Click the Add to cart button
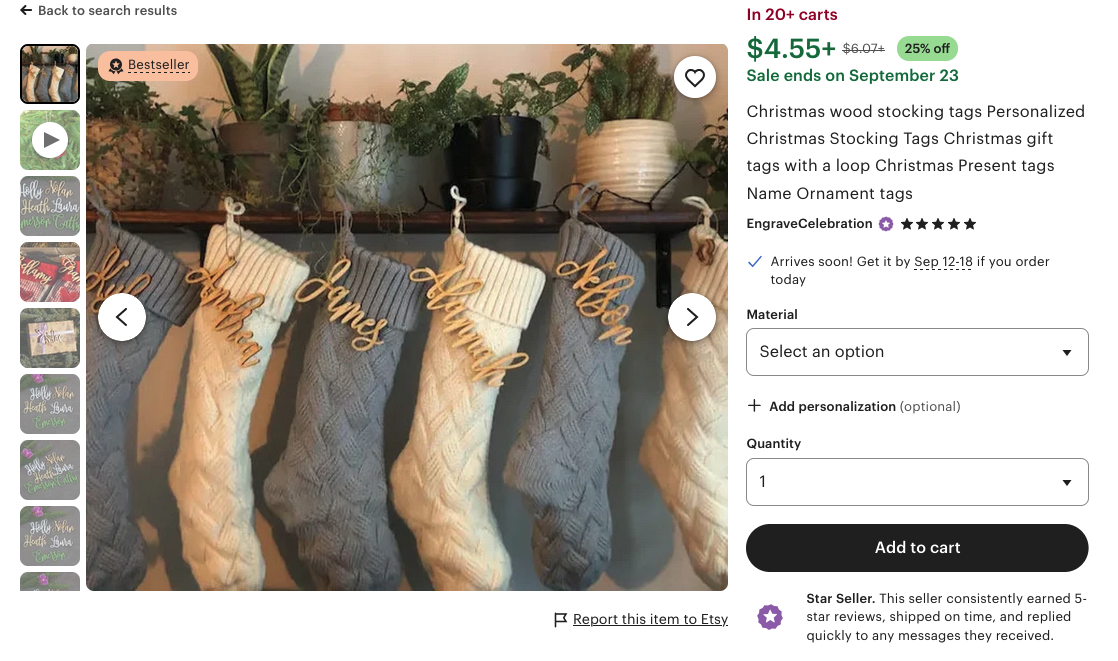1118x661 pixels. 917,548
